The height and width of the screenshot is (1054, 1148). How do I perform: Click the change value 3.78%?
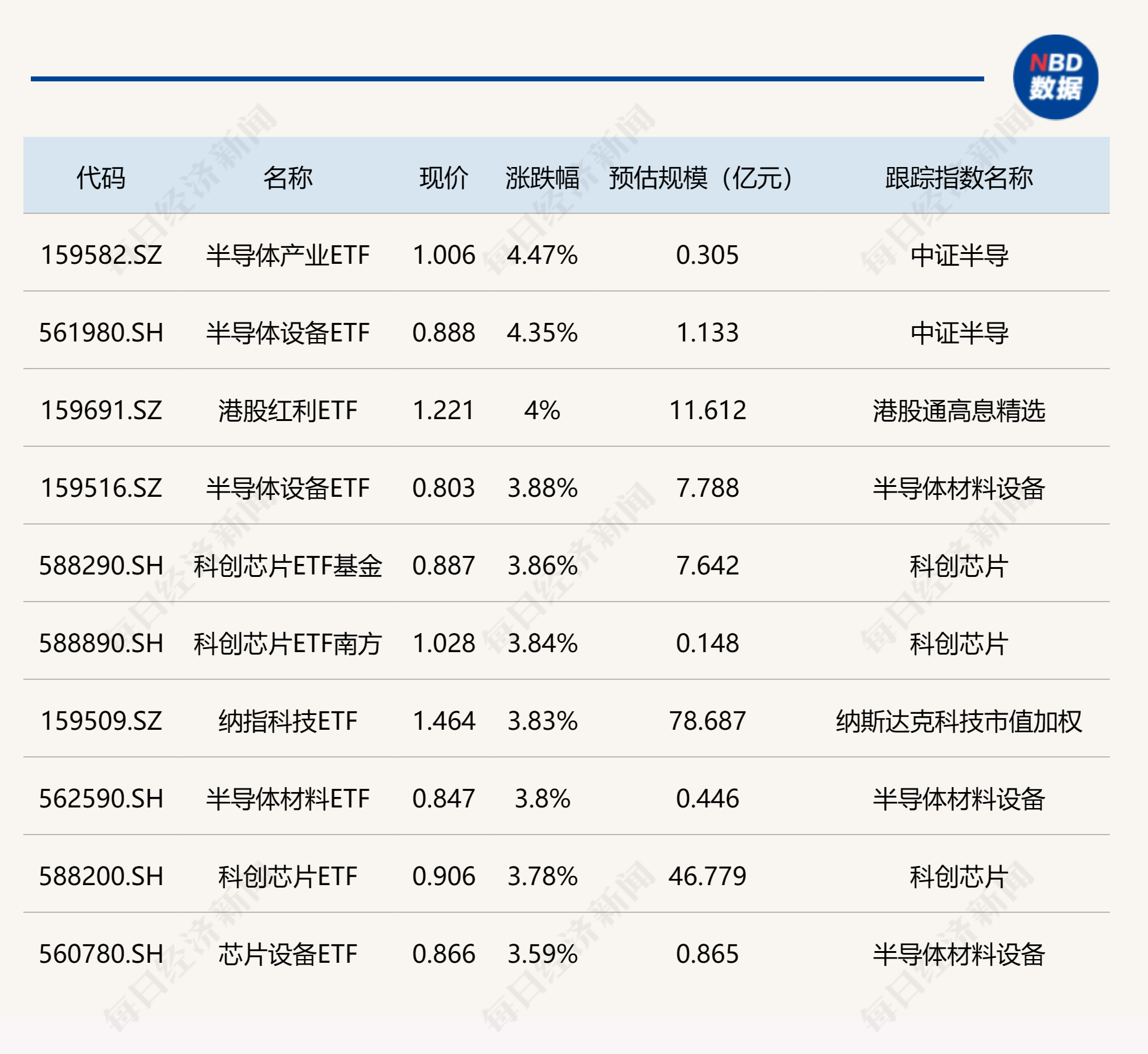click(543, 876)
